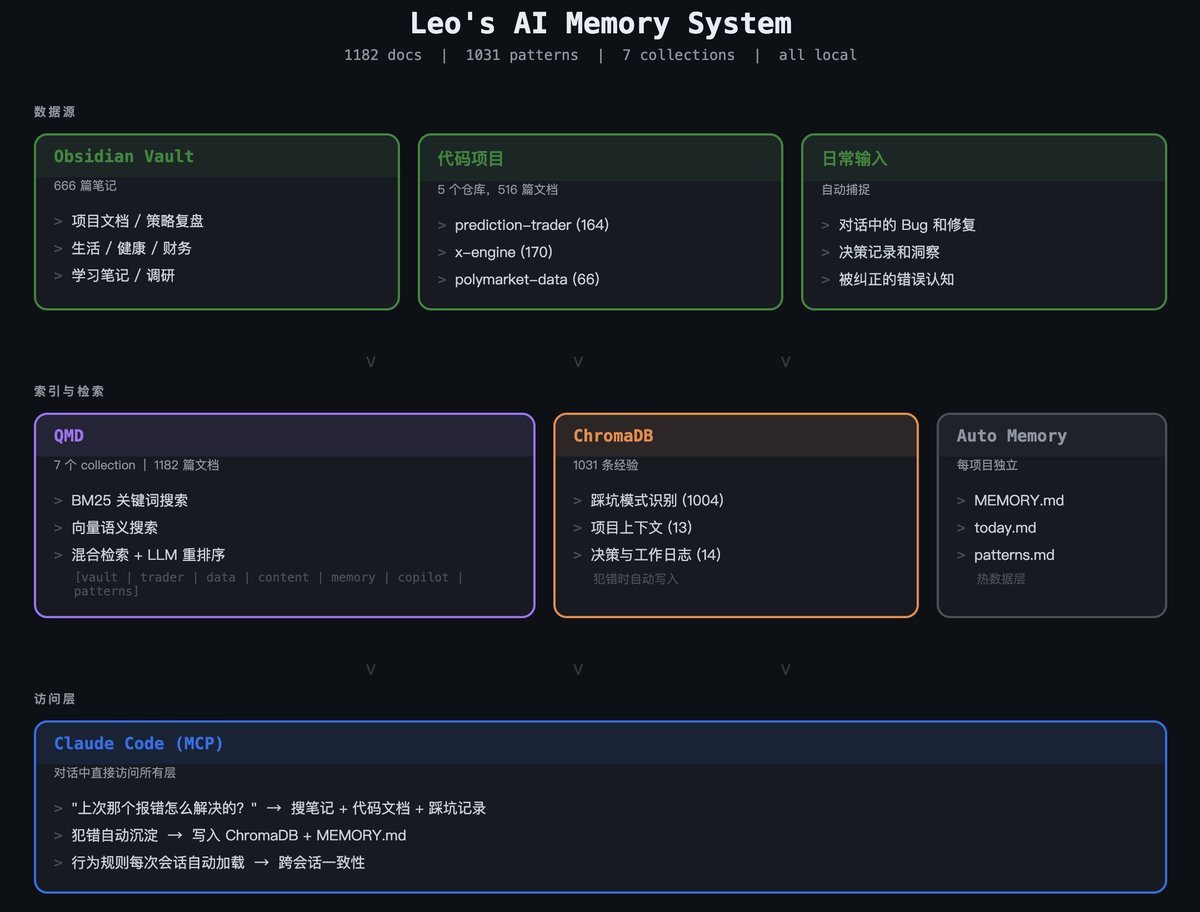
Task: Click the QMD panel title
Action: coord(69,436)
